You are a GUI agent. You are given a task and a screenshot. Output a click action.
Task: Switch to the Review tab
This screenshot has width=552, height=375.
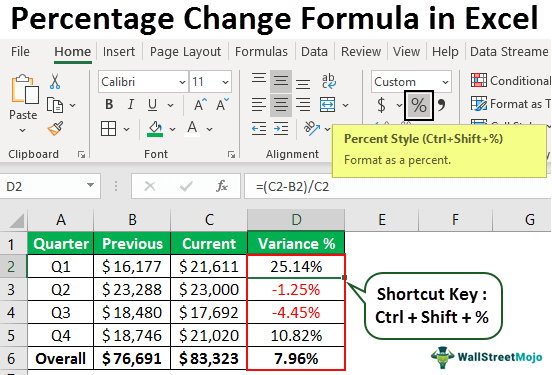coord(361,52)
